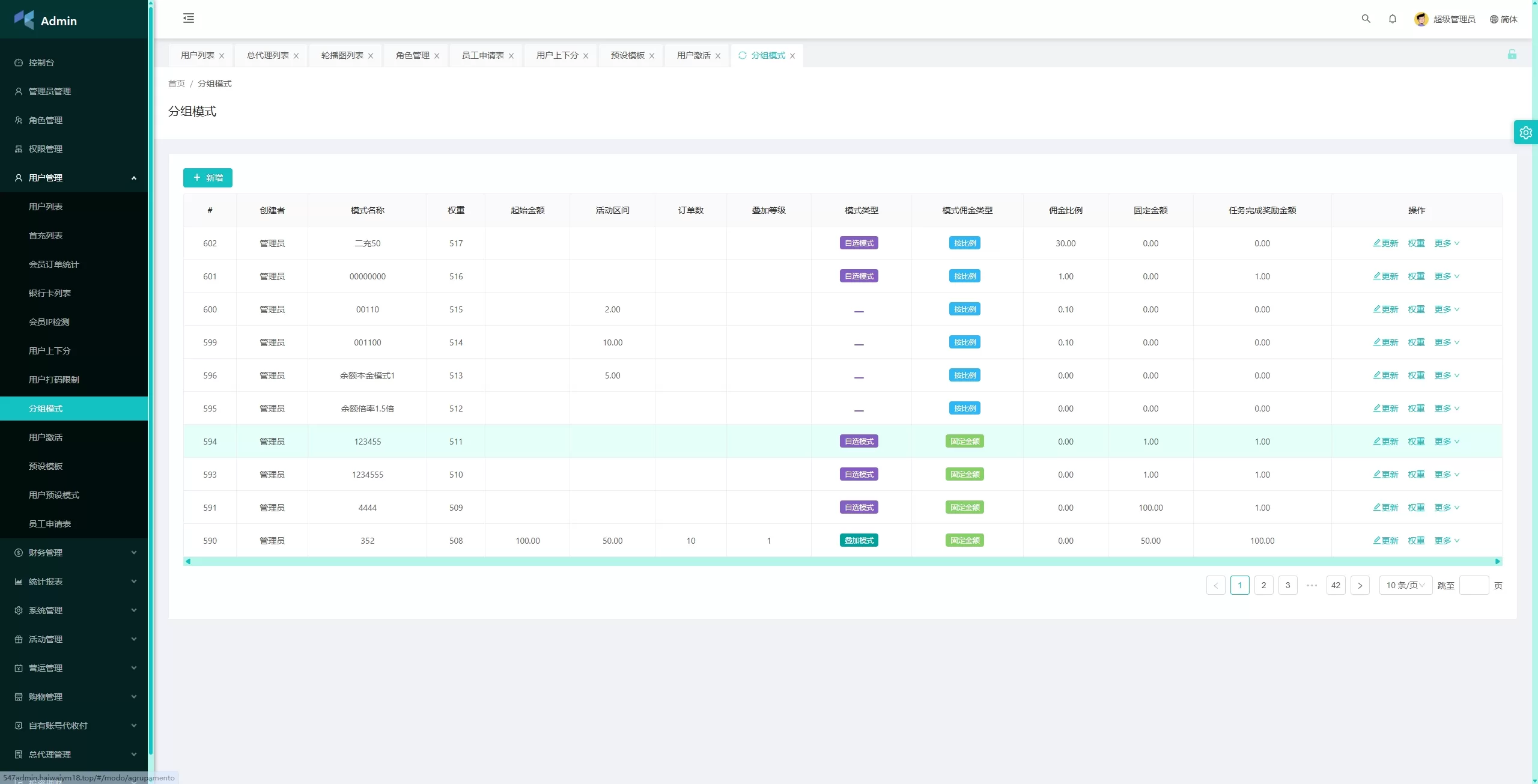Click the 新增 button
Image resolution: width=1538 pixels, height=784 pixels.
[208, 178]
